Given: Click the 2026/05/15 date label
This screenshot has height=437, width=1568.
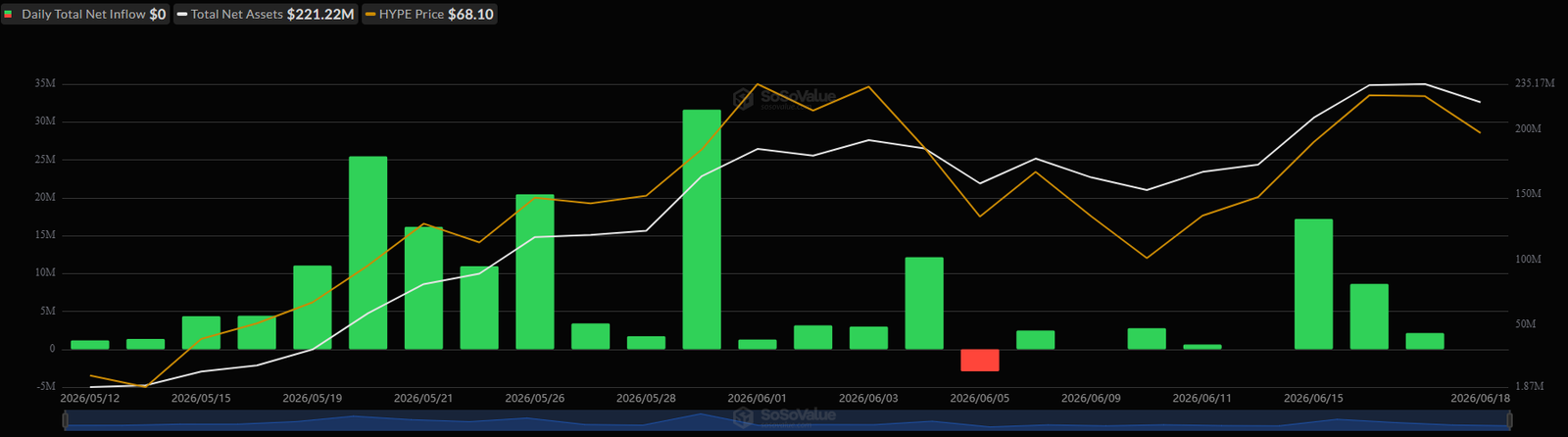Looking at the screenshot, I should point(201,399).
